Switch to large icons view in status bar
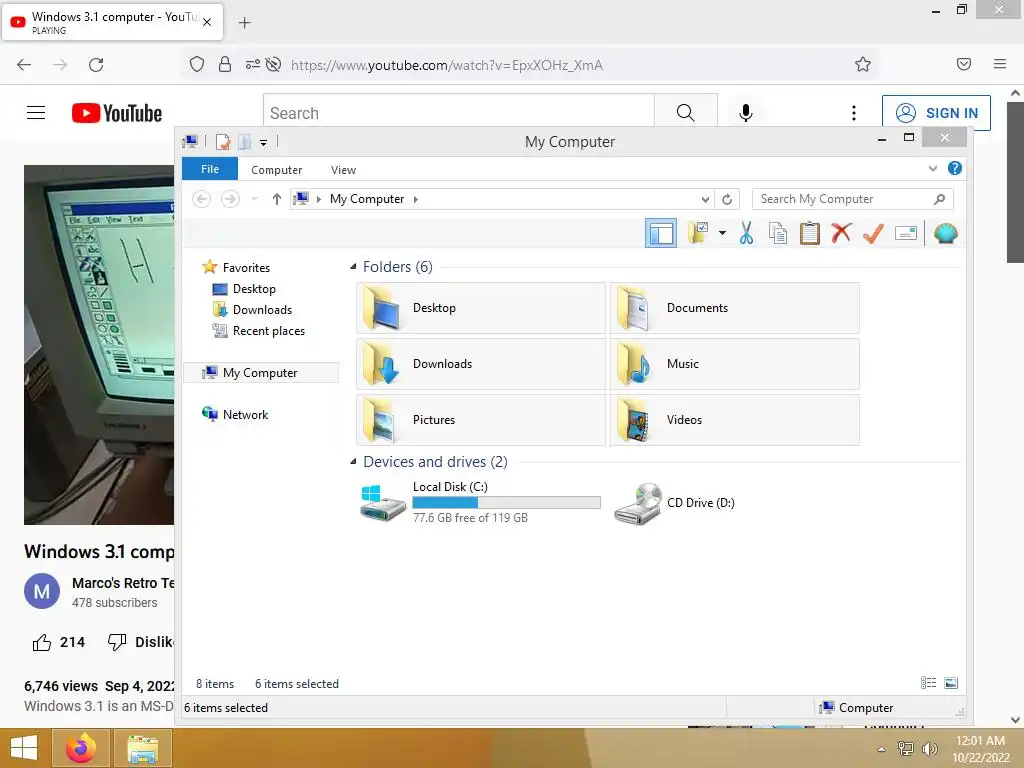1024x768 pixels. click(952, 683)
